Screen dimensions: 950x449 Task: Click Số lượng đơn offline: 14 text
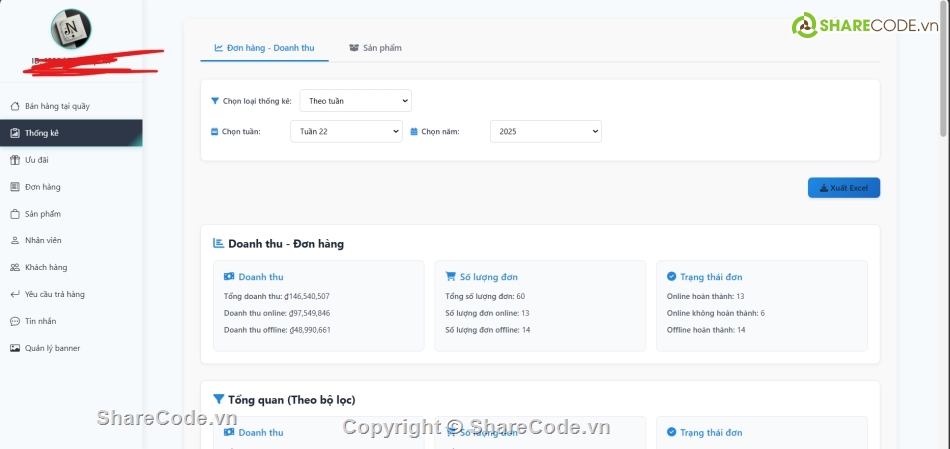coord(488,330)
